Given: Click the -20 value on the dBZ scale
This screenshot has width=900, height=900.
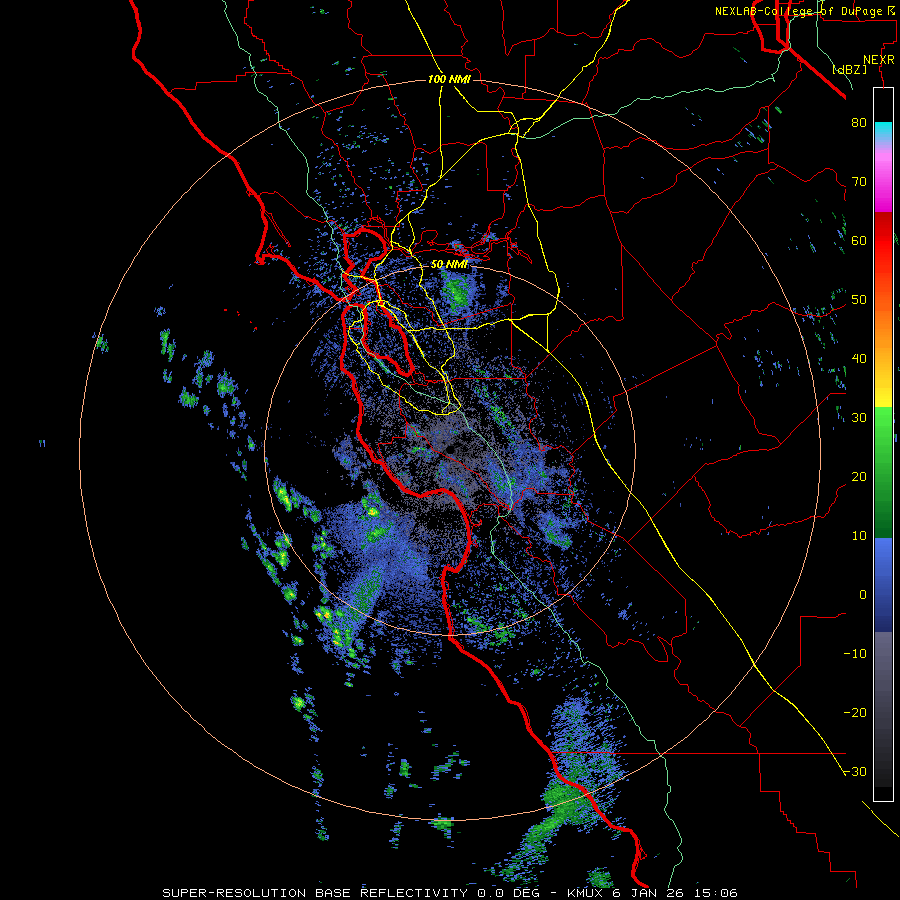Looking at the screenshot, I should pyautogui.click(x=855, y=713).
